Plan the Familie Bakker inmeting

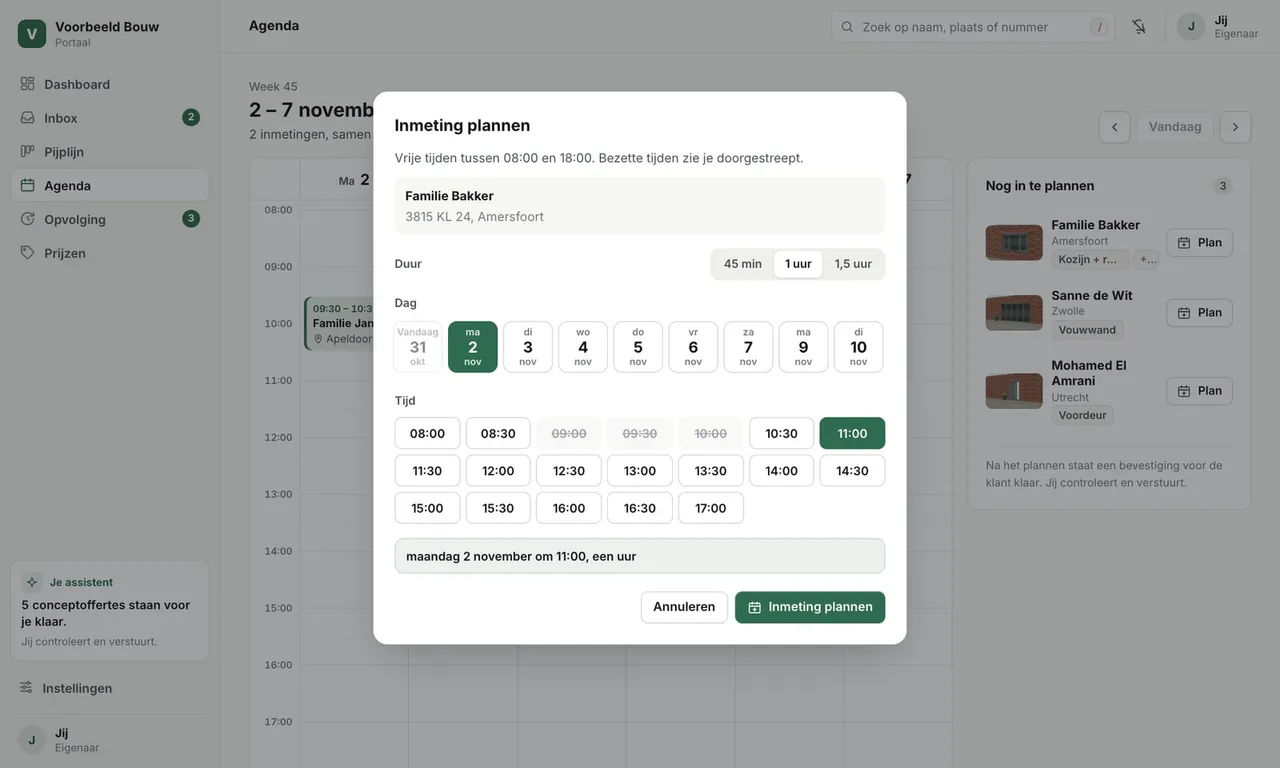click(x=1199, y=243)
